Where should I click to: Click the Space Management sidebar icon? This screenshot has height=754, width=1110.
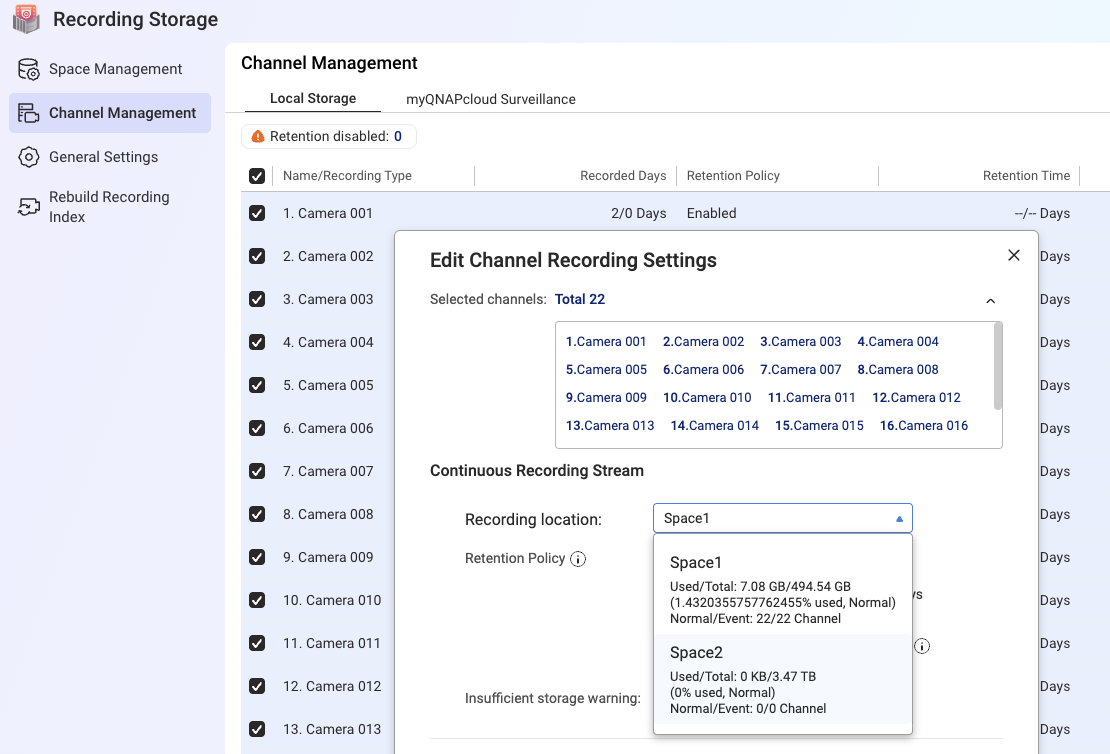point(29,70)
